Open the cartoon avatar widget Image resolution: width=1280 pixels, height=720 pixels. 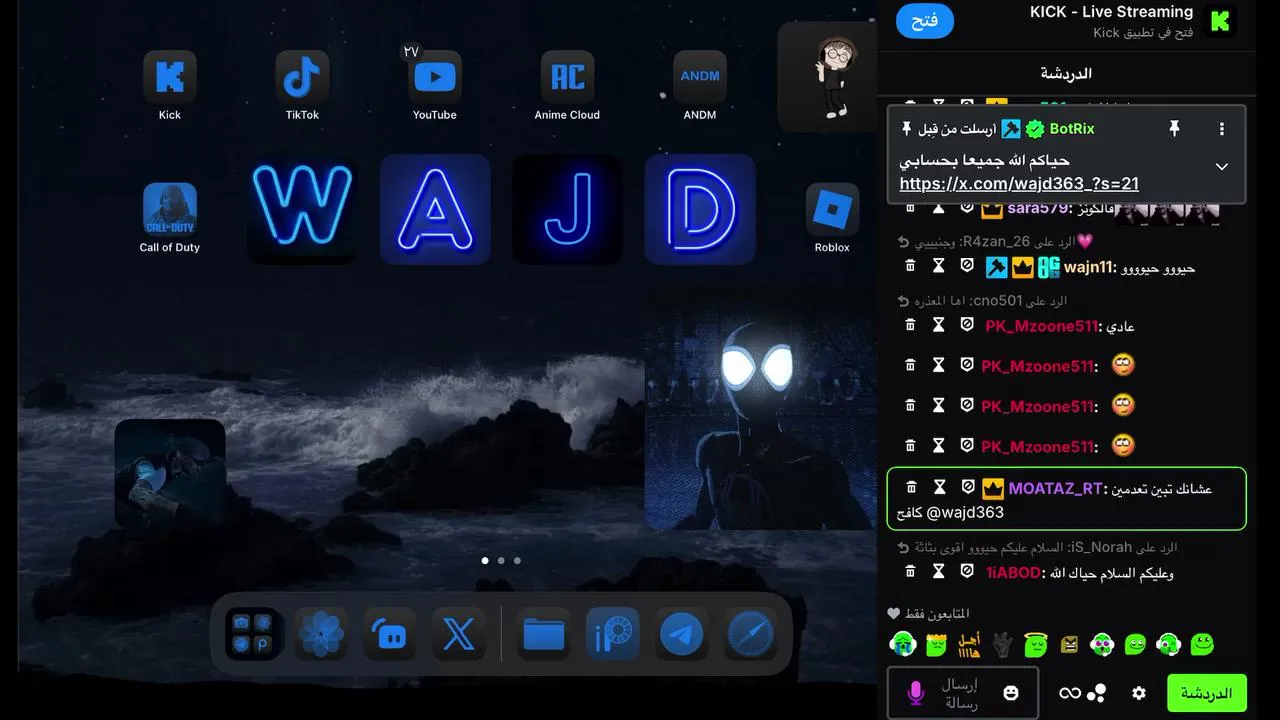pyautogui.click(x=827, y=77)
